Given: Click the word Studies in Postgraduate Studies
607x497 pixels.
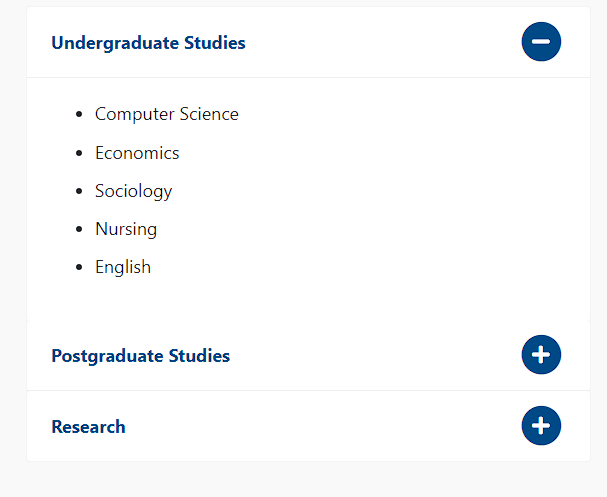Looking at the screenshot, I should click(x=199, y=356).
